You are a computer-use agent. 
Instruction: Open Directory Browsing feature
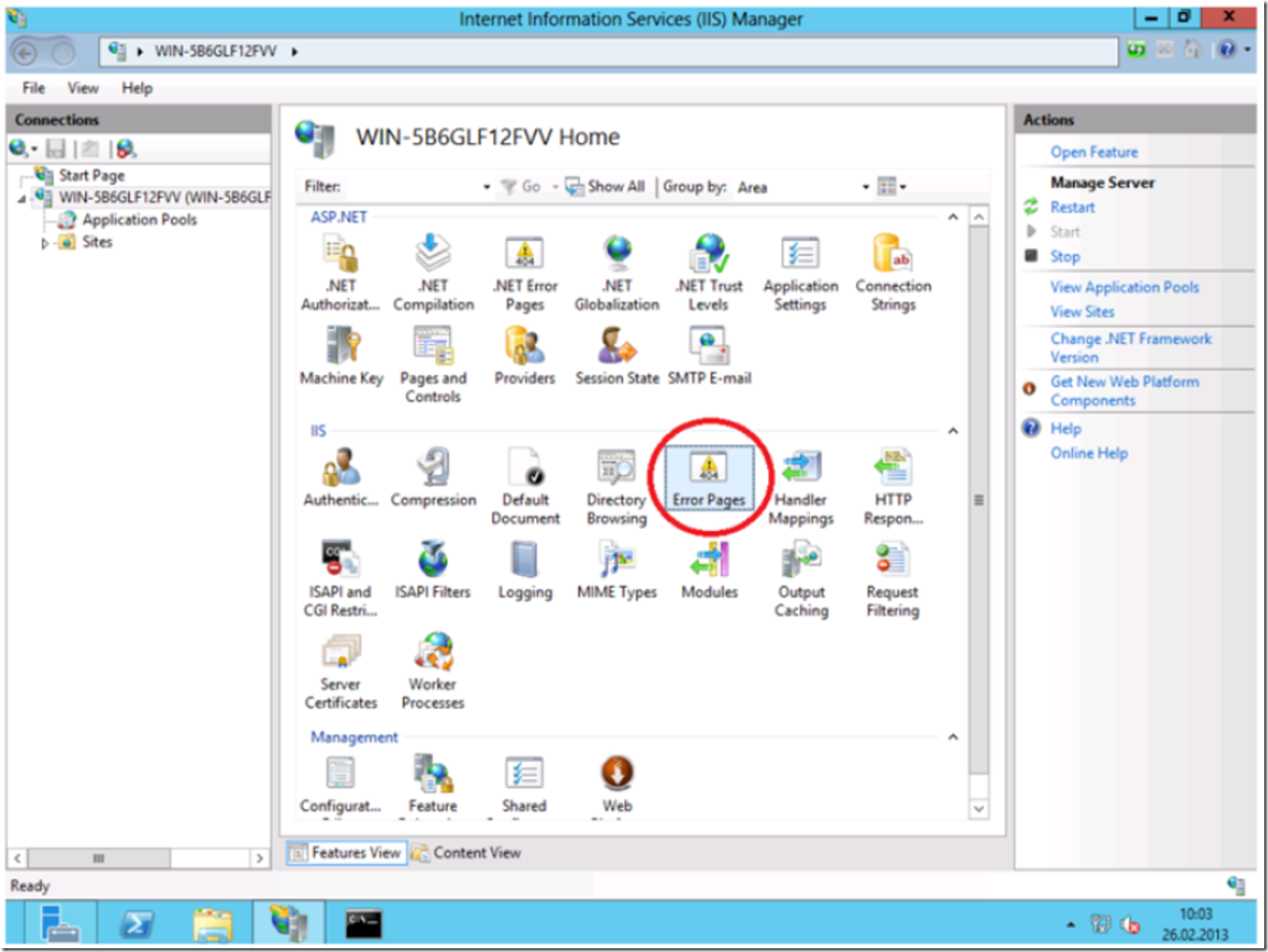616,486
